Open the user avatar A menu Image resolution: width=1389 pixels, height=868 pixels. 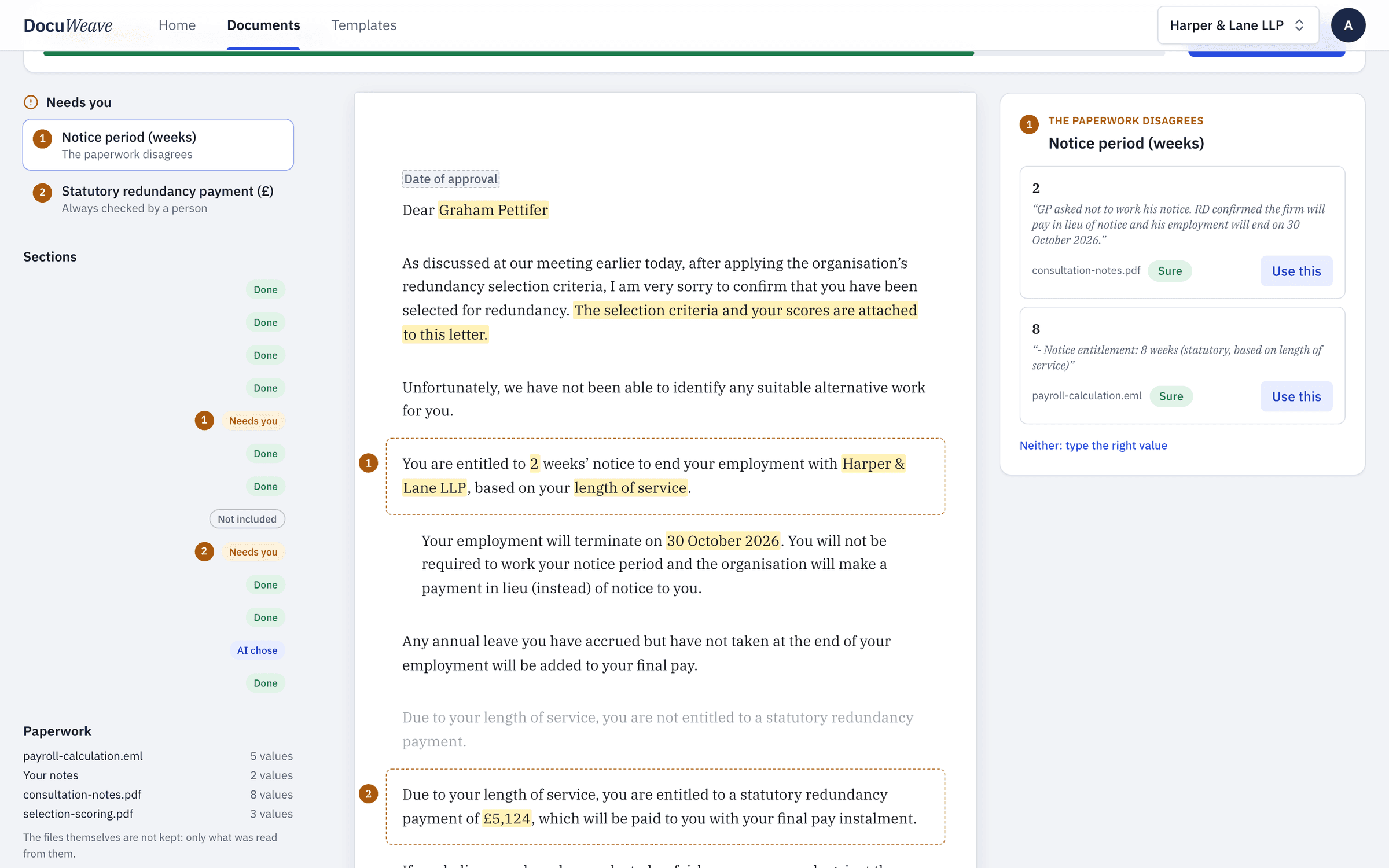coord(1348,25)
